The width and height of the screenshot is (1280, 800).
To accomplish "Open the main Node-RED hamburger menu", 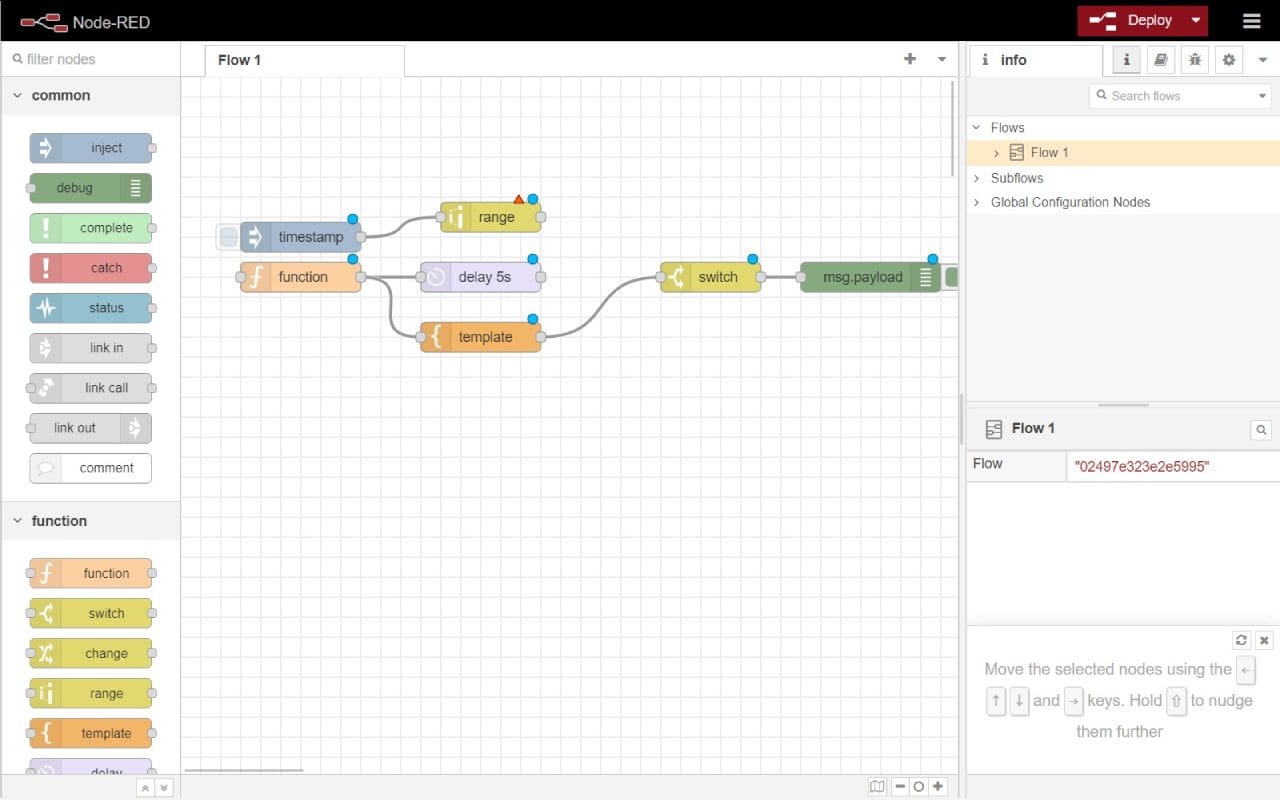I will [1252, 20].
